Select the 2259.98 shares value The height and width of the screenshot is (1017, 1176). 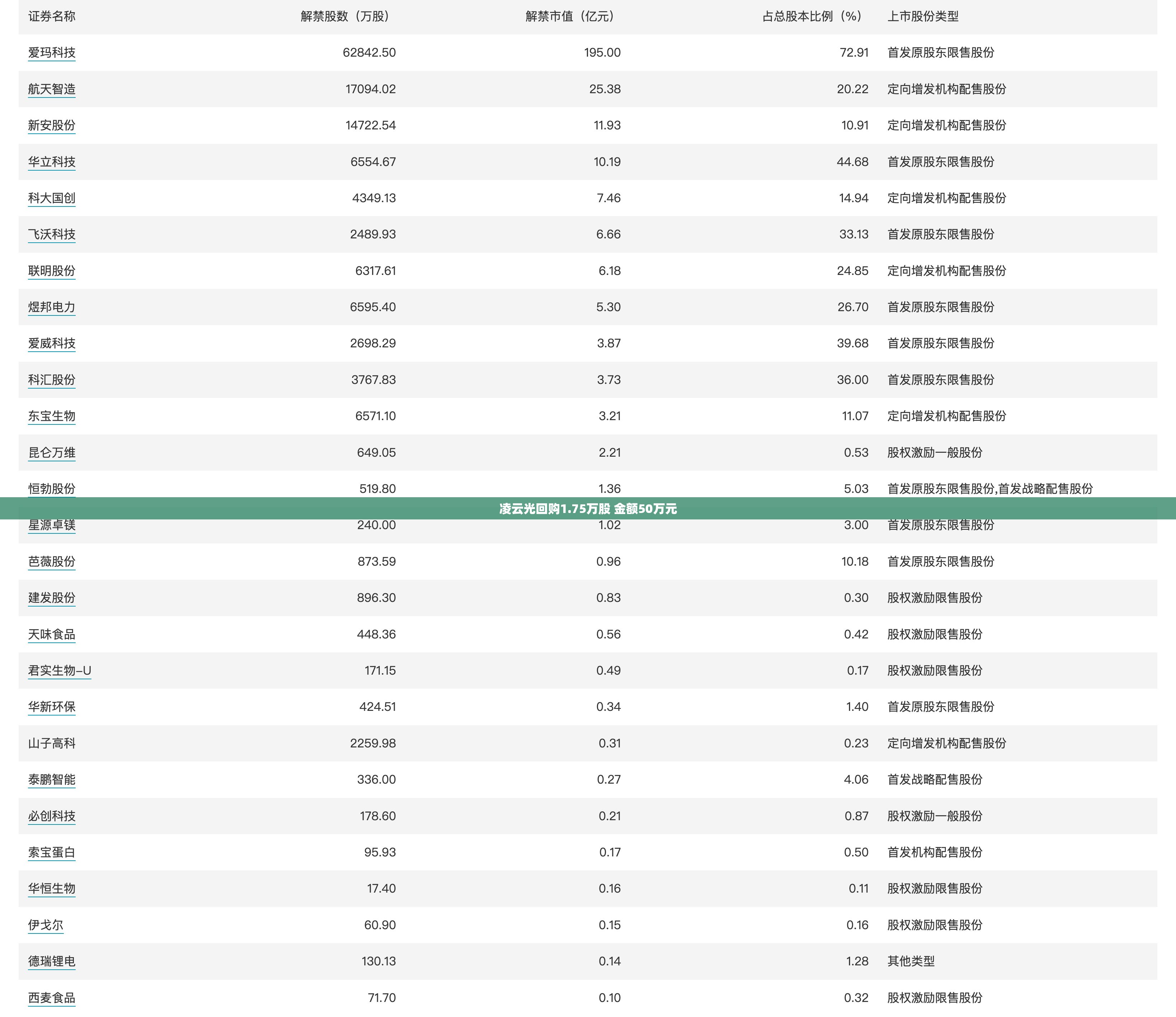[373, 743]
